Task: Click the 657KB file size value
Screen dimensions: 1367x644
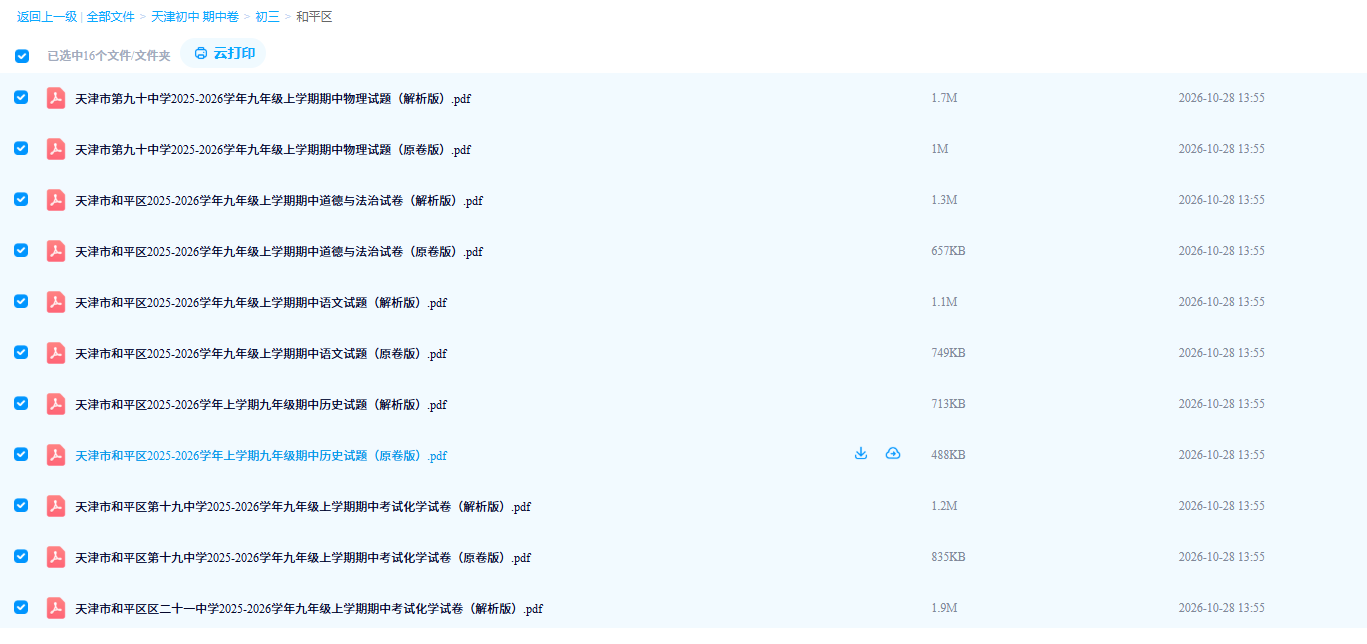Action: coord(948,251)
